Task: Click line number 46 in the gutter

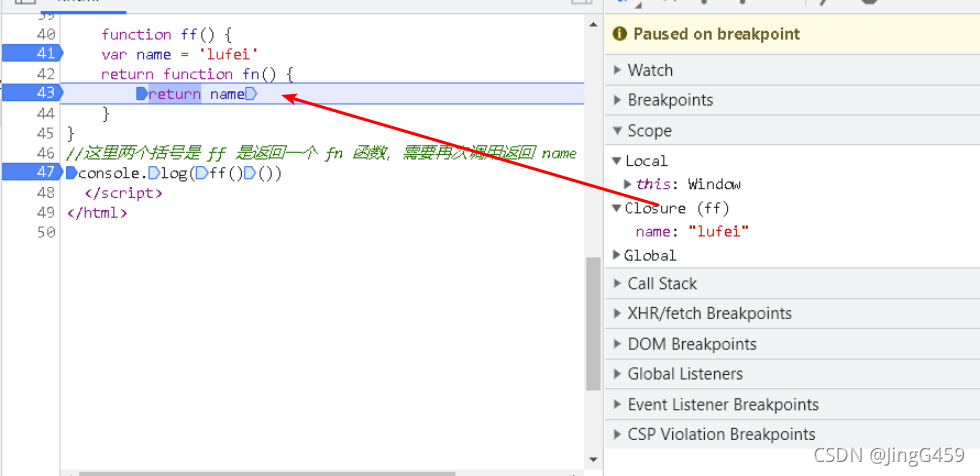Action: pyautogui.click(x=46, y=153)
